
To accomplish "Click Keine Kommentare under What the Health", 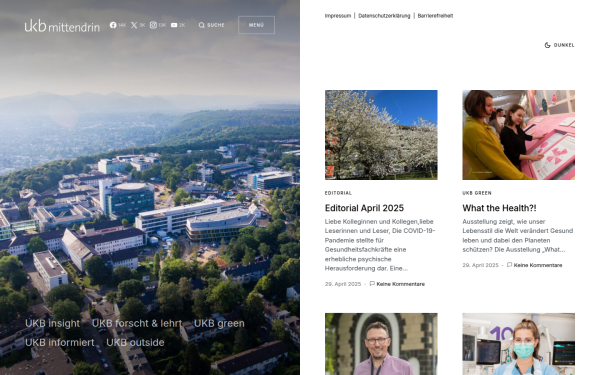I will (x=538, y=265).
